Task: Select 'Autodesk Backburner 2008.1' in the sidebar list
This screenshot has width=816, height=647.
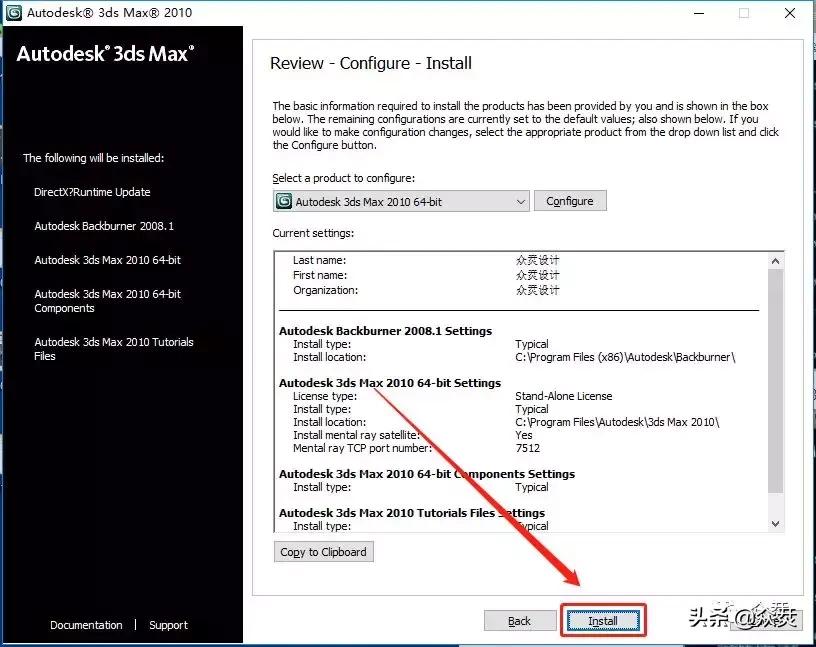Action: 104,226
